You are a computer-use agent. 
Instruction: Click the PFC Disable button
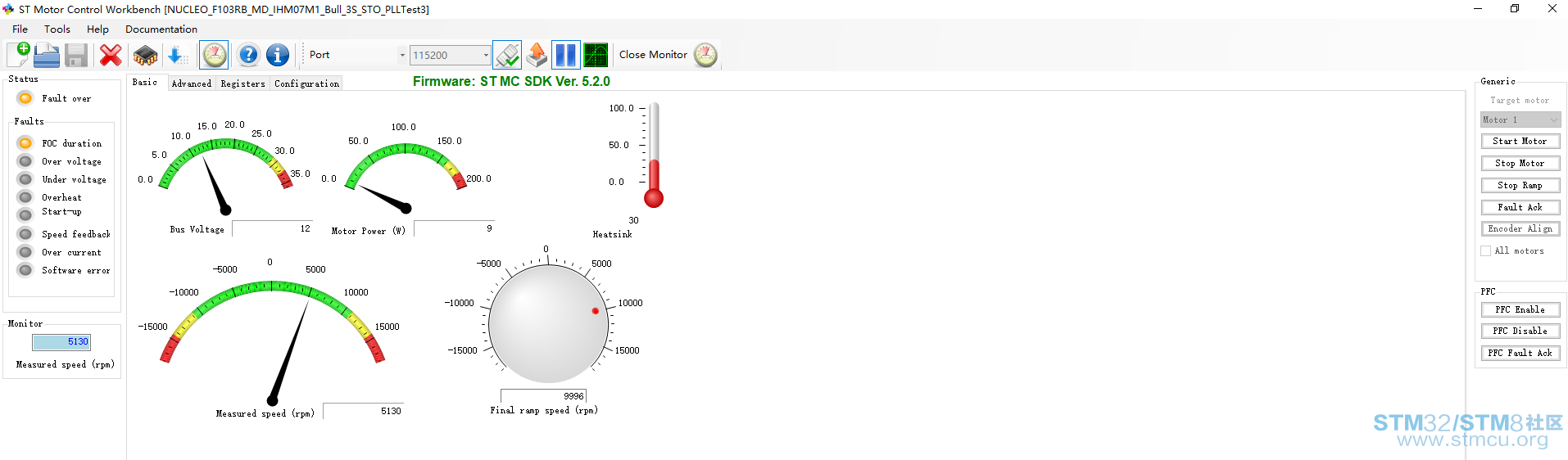point(1520,331)
